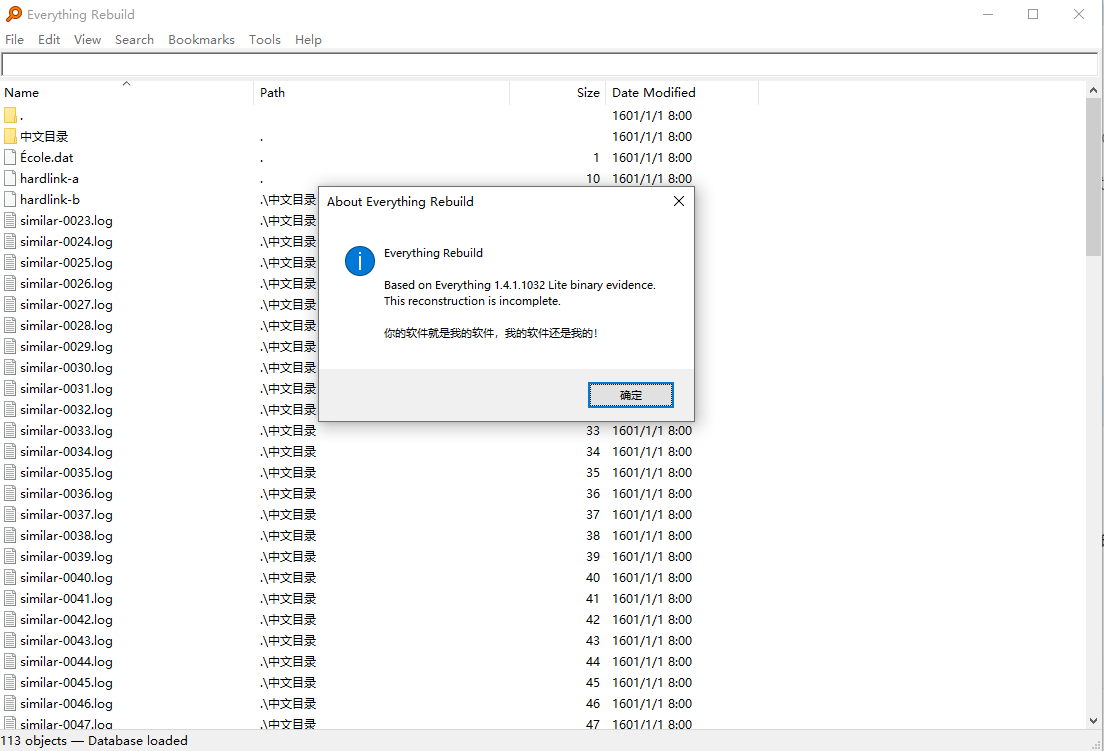Click the École.dat file name

46,158
